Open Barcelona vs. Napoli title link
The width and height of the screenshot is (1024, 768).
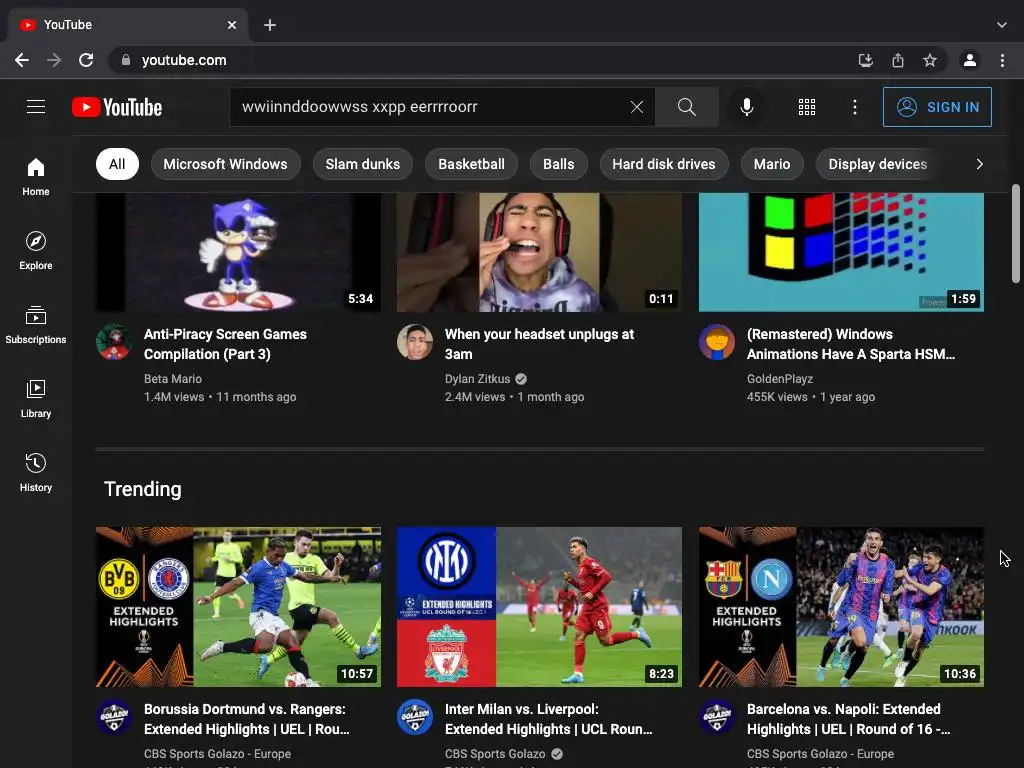tap(848, 719)
